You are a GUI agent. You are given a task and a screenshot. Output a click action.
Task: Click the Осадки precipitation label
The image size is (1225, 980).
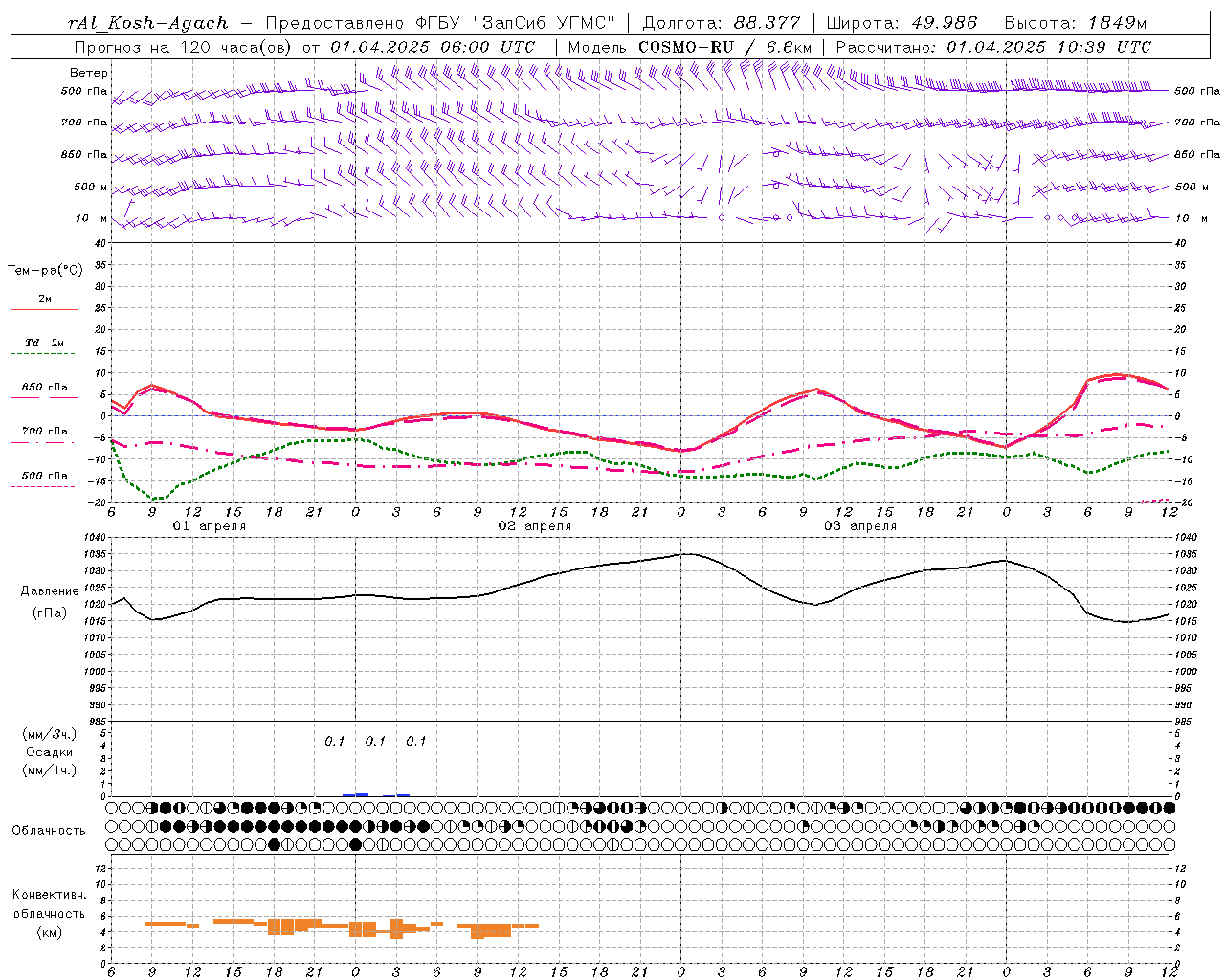(50, 752)
